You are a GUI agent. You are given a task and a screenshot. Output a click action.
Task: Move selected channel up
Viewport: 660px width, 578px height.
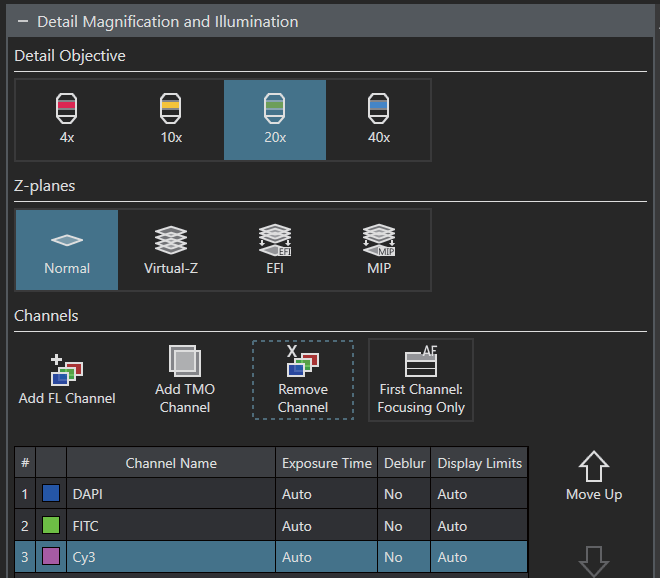[594, 476]
